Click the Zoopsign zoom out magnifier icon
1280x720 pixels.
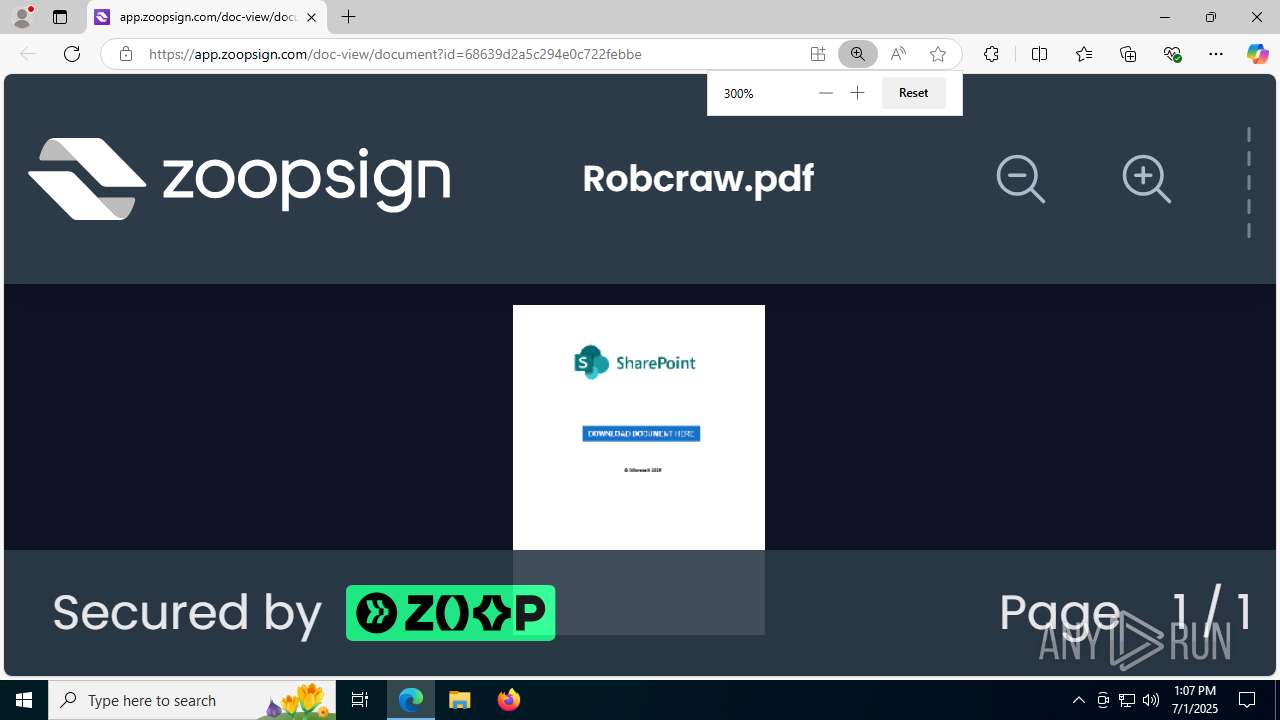pos(1021,180)
